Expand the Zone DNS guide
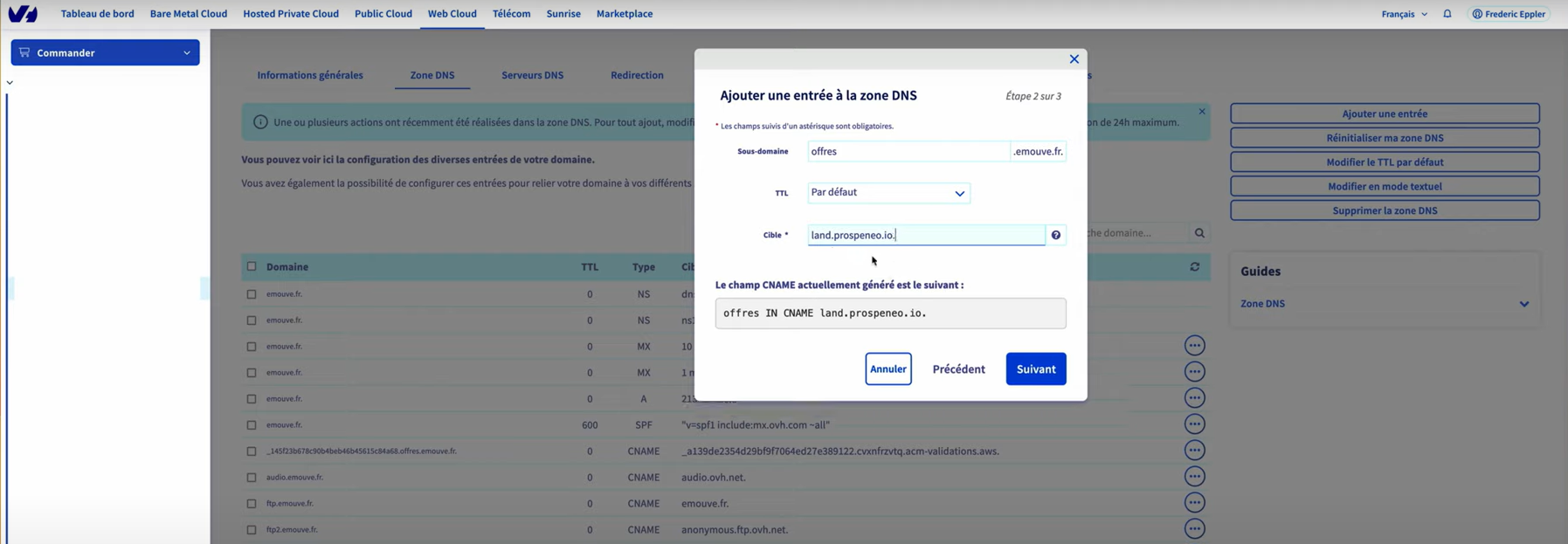Viewport: 1568px width, 544px height. [x=1385, y=304]
